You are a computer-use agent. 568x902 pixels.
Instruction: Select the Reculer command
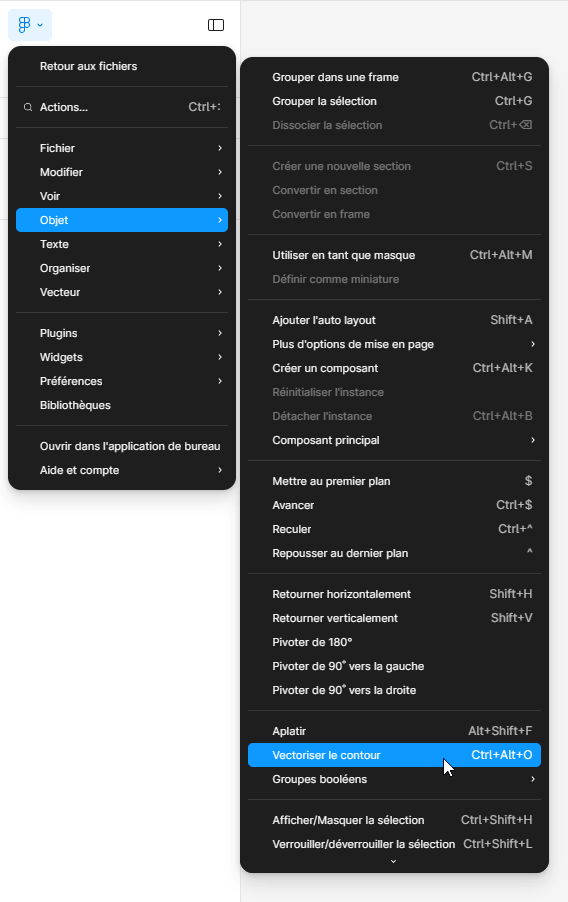[394, 529]
